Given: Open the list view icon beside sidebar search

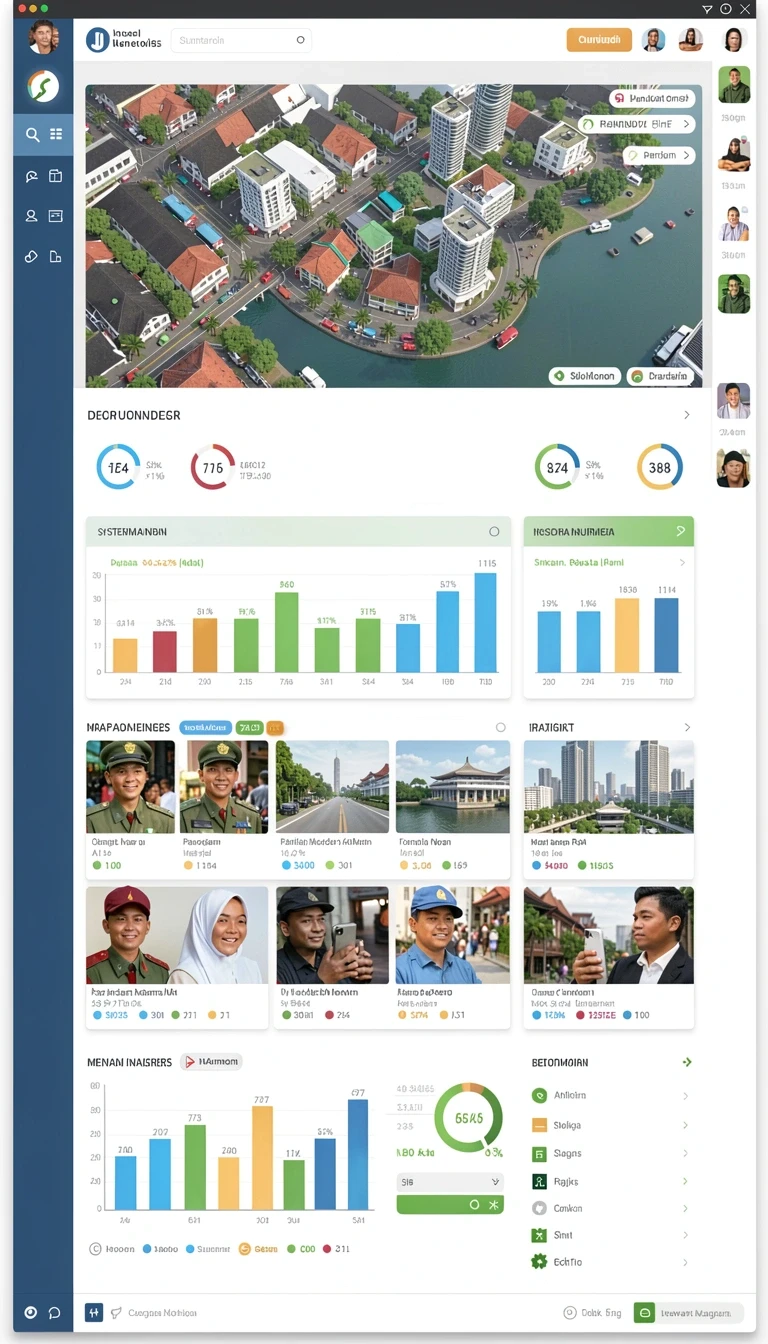Looking at the screenshot, I should (x=56, y=134).
